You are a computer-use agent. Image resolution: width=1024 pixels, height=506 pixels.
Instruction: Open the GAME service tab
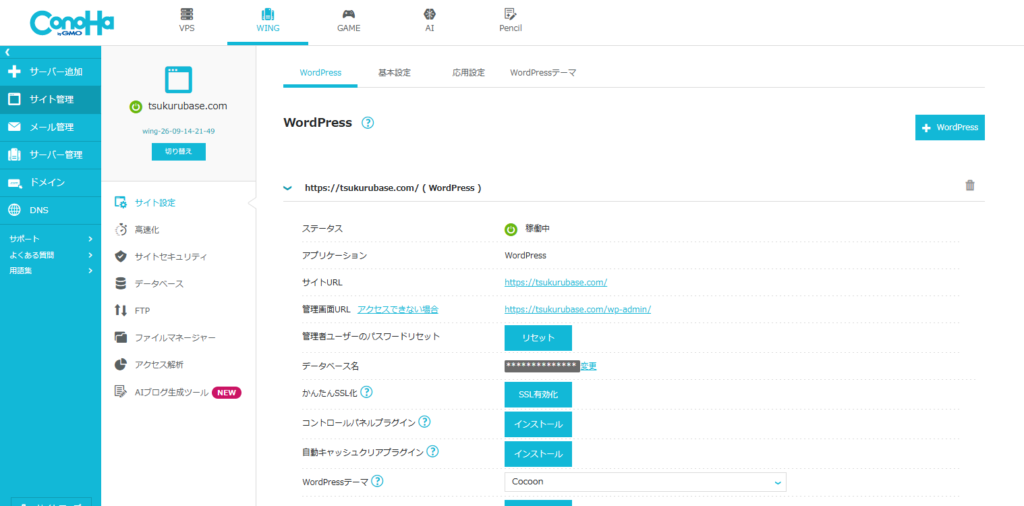pyautogui.click(x=348, y=21)
